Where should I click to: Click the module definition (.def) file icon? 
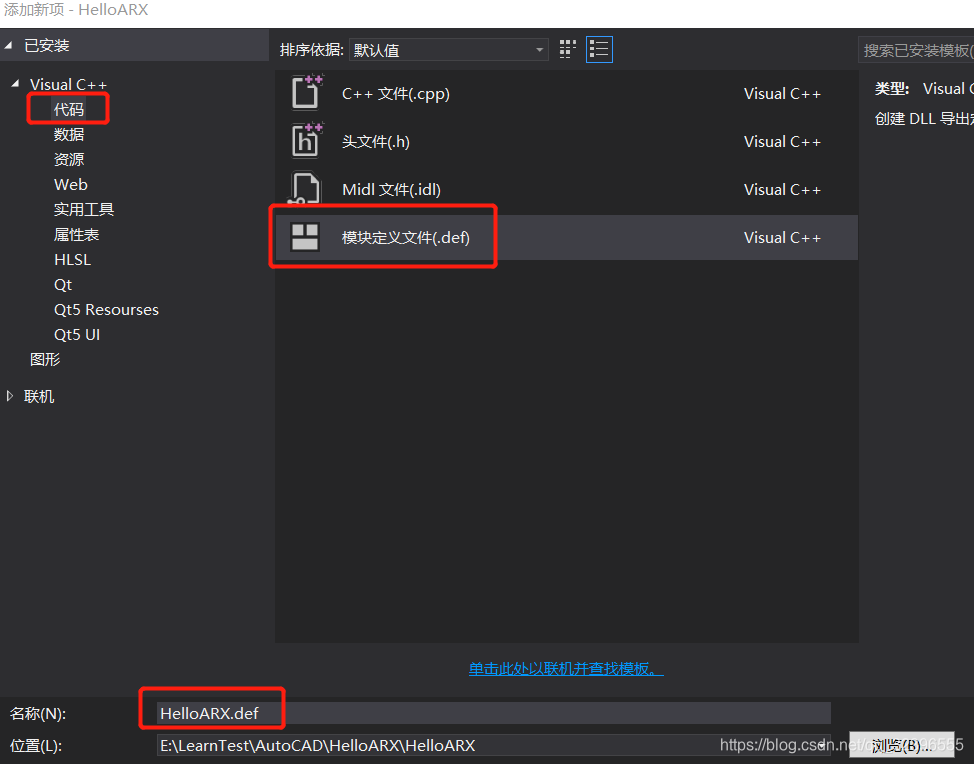305,237
